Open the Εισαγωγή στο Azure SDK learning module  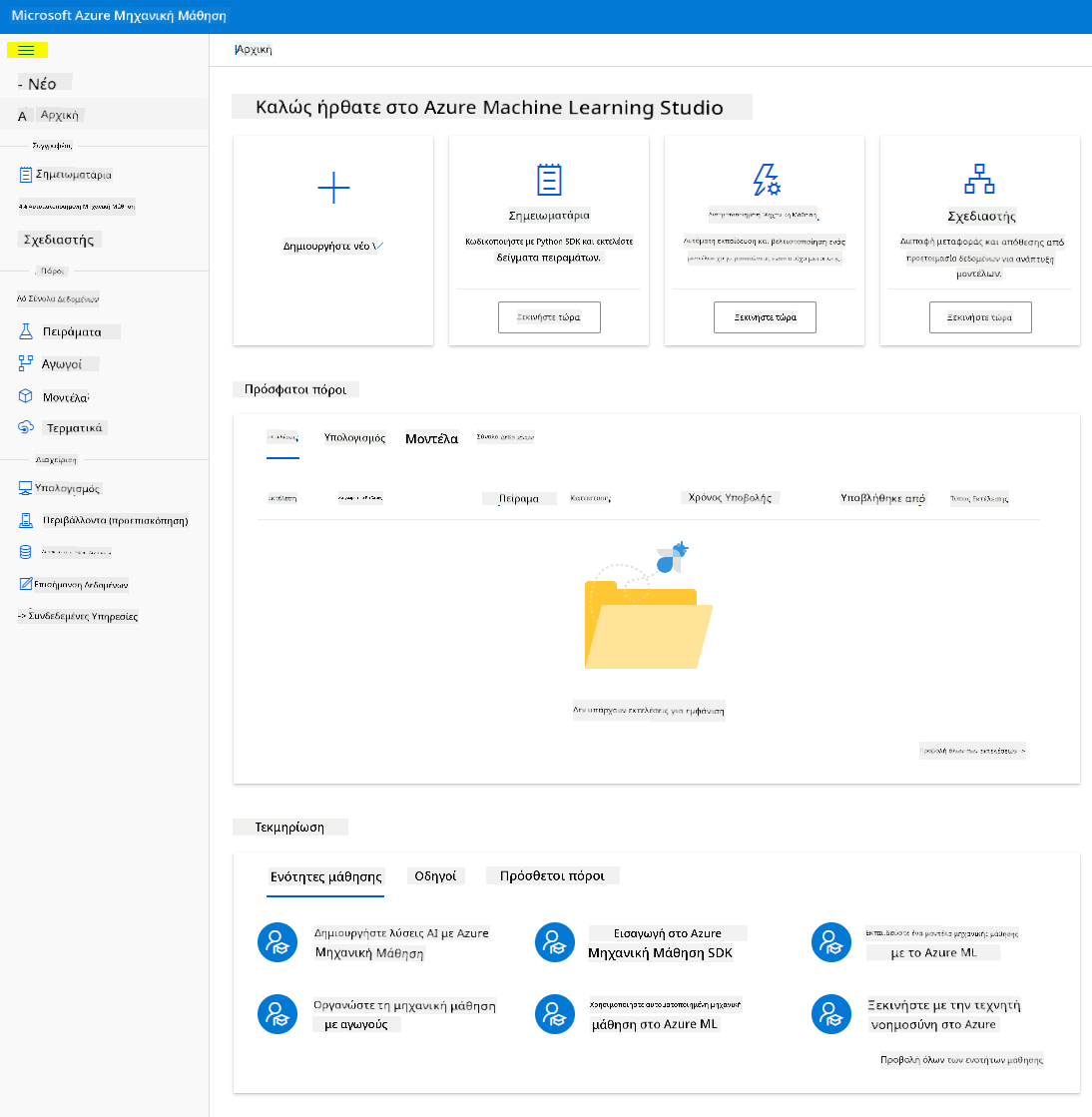pyautogui.click(x=660, y=942)
